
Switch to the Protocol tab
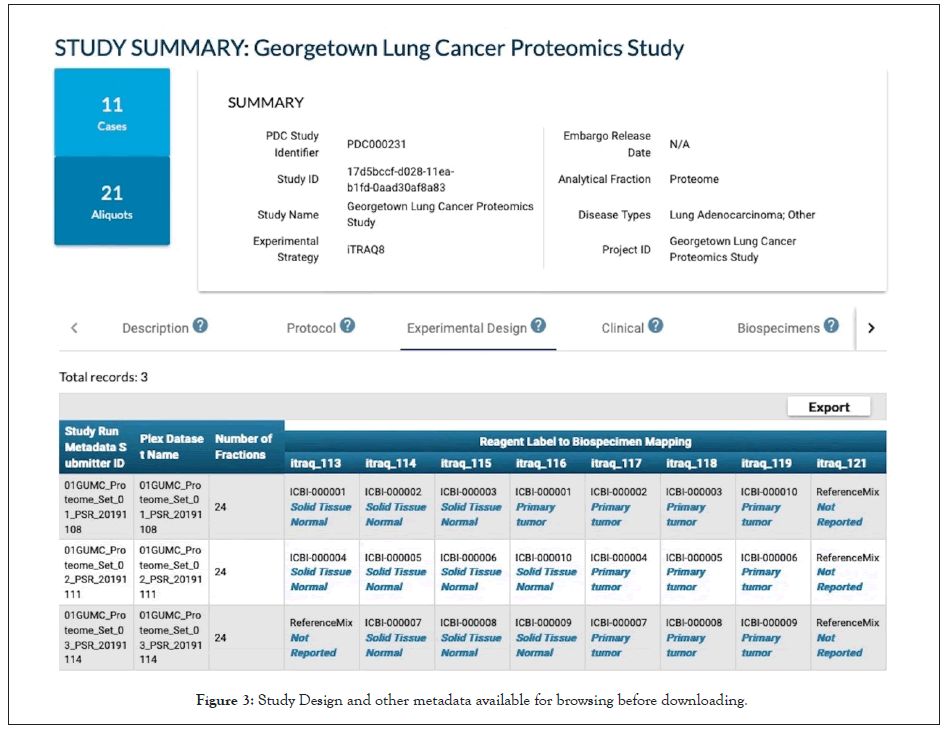311,328
